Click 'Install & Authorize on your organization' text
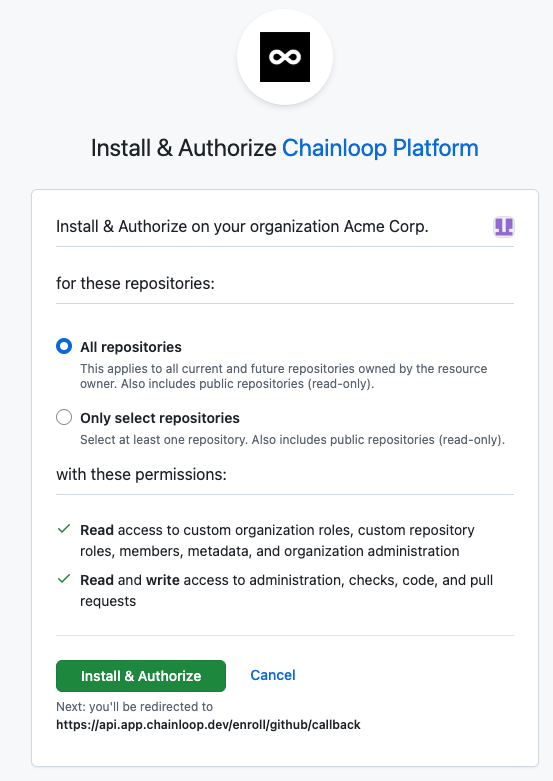The width and height of the screenshot is (553, 781). pos(199,227)
